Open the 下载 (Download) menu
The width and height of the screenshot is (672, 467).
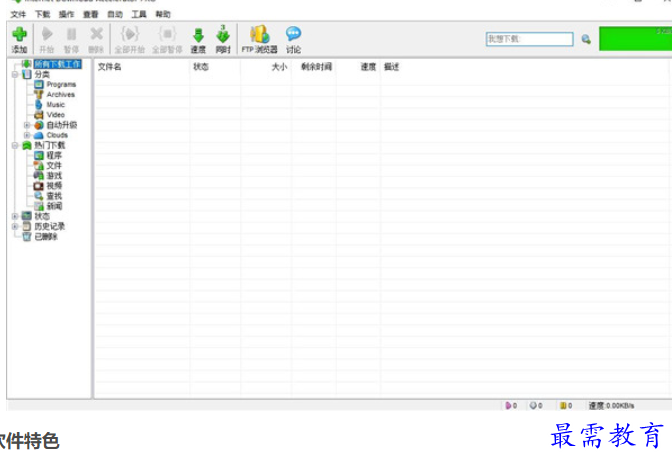42,15
